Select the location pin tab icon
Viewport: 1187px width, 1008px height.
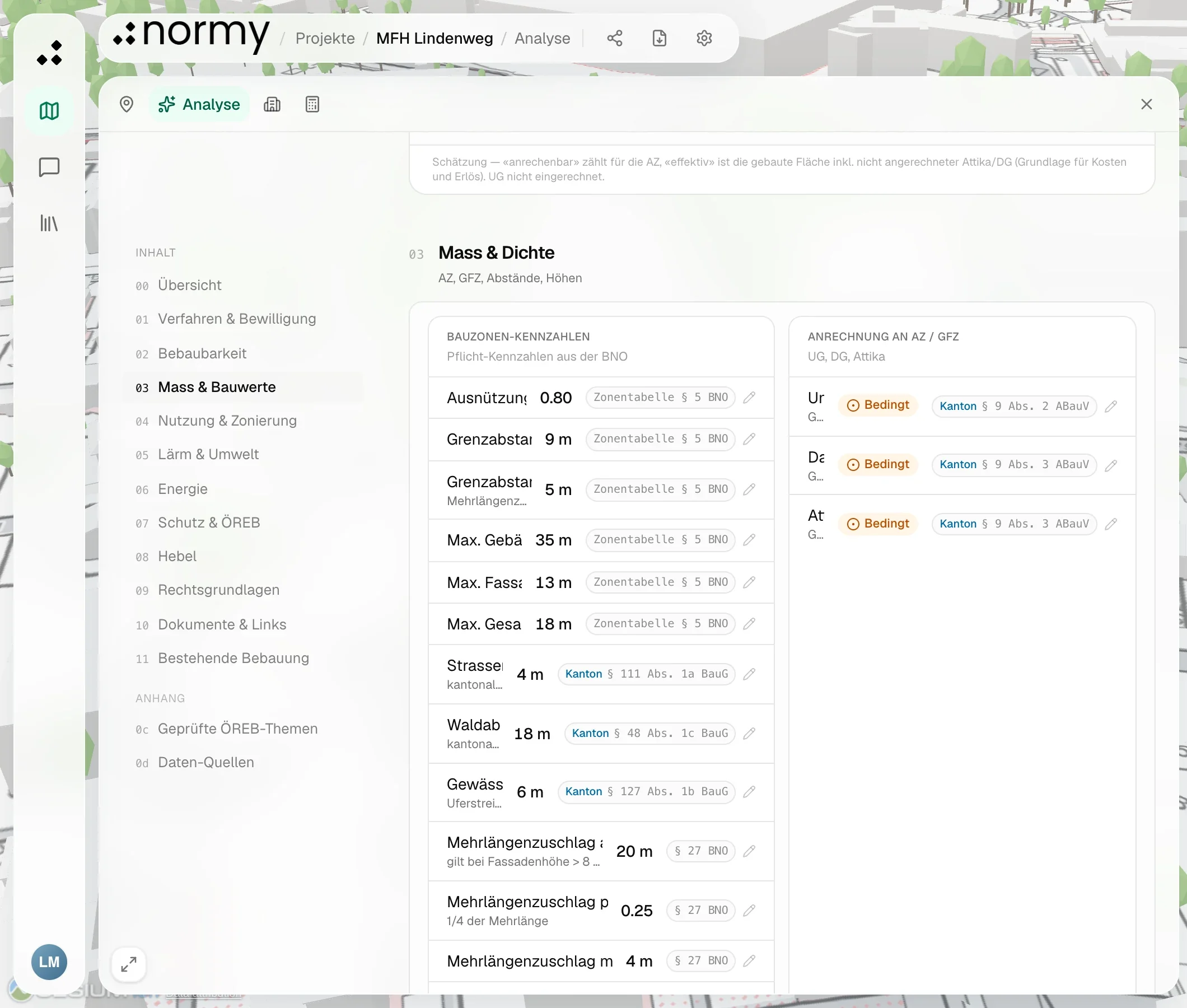[x=126, y=104]
